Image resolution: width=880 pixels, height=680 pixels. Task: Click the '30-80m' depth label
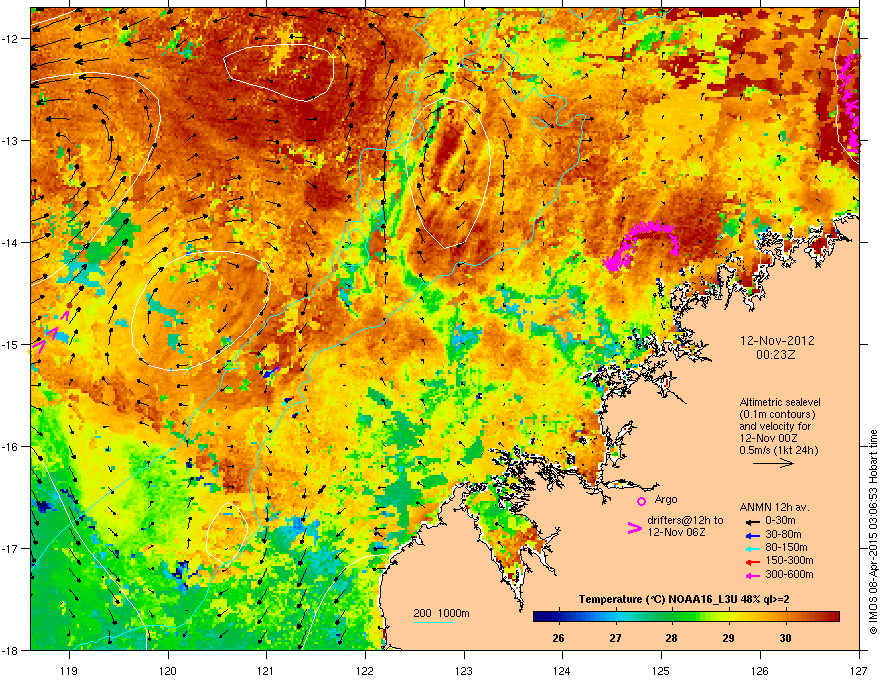(783, 535)
